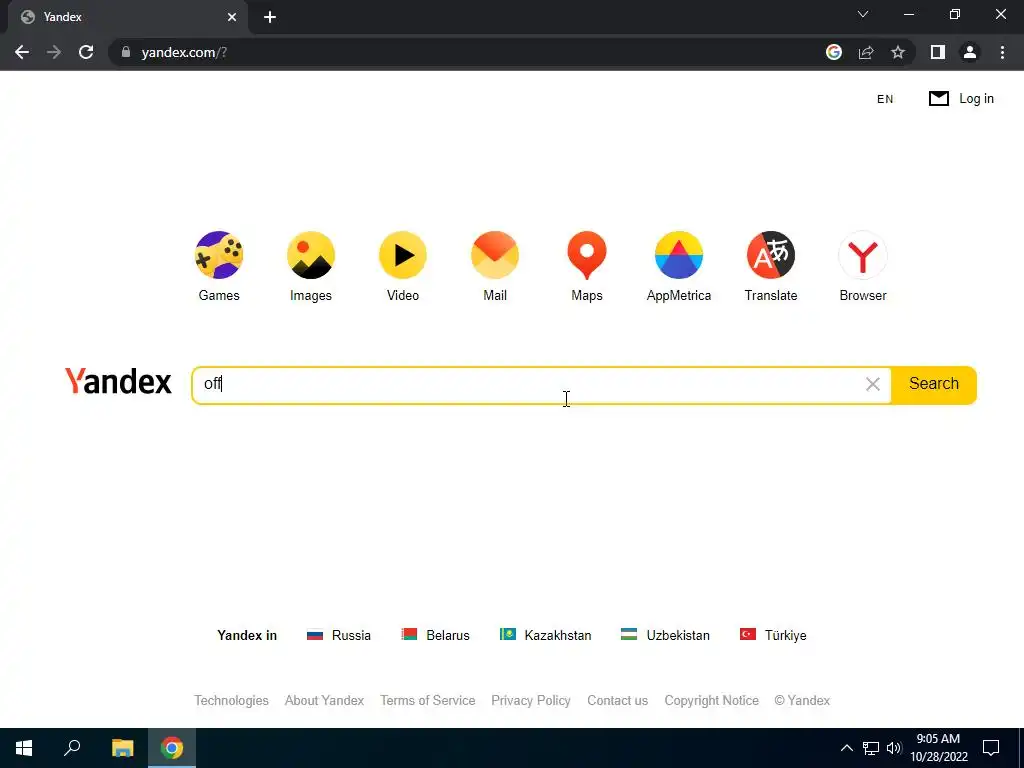The image size is (1024, 768).
Task: Click the yellow Search button
Action: pos(934,385)
